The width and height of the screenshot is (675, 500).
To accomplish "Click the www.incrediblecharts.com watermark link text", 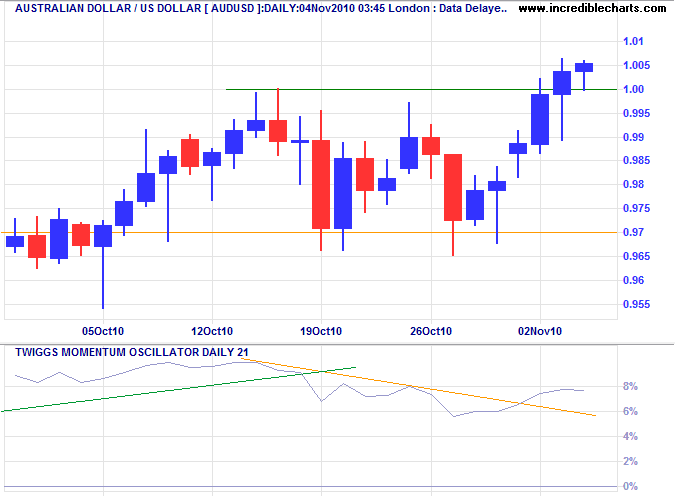I will click(x=593, y=8).
